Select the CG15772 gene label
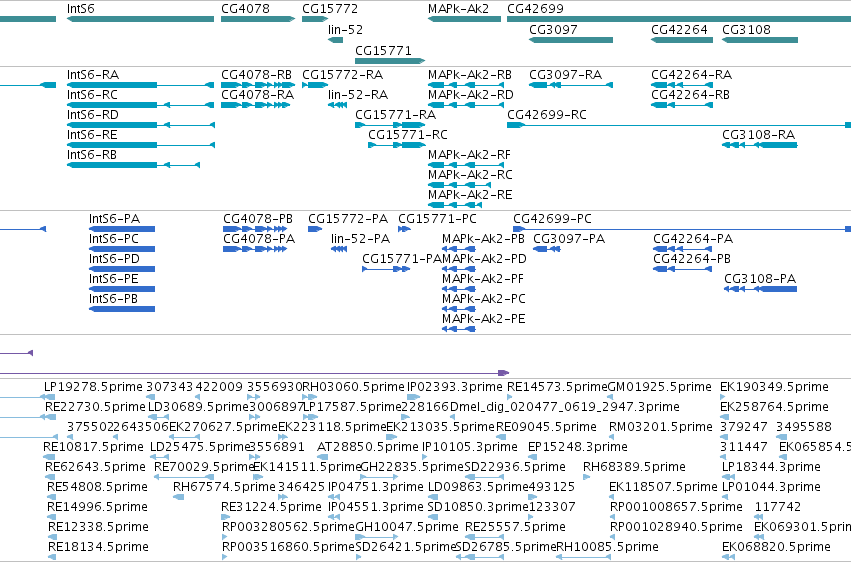 (330, 9)
